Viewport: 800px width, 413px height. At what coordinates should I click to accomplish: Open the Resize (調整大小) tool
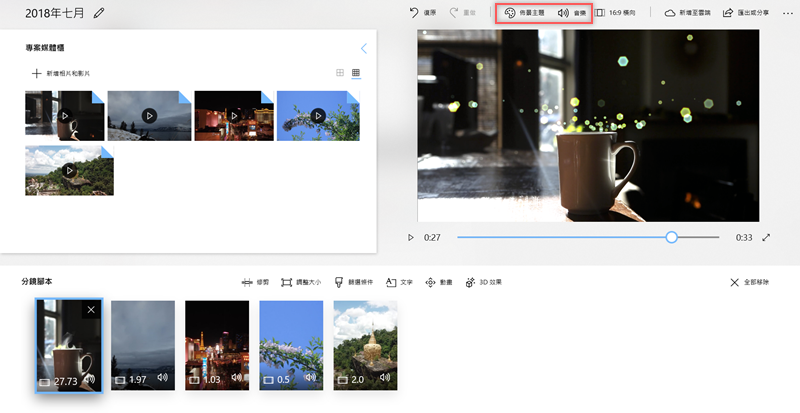pos(301,282)
